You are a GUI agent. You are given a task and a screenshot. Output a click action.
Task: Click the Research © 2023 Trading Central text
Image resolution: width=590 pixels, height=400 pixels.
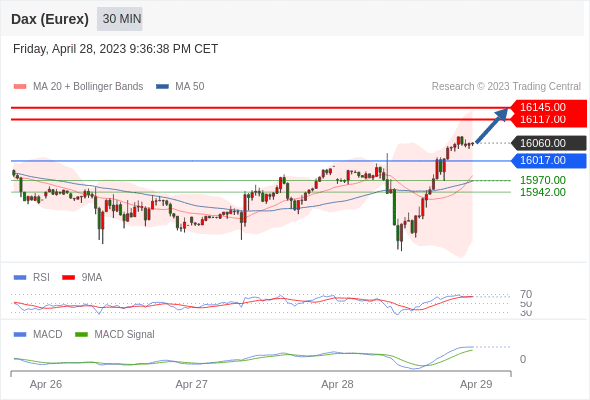click(506, 87)
